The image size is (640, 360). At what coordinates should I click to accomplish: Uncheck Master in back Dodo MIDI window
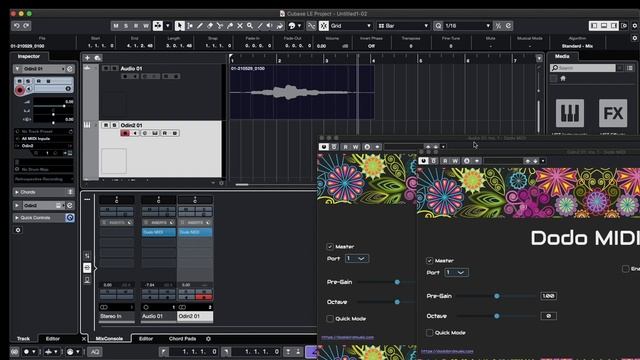pyautogui.click(x=330, y=247)
